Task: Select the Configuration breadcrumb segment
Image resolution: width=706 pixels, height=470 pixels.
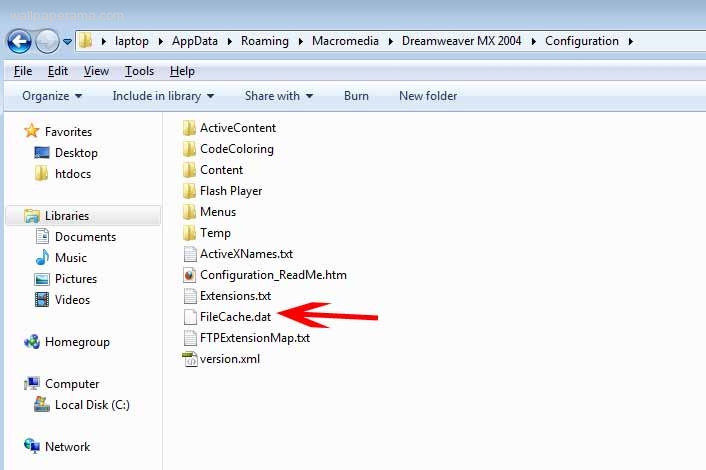Action: (582, 41)
